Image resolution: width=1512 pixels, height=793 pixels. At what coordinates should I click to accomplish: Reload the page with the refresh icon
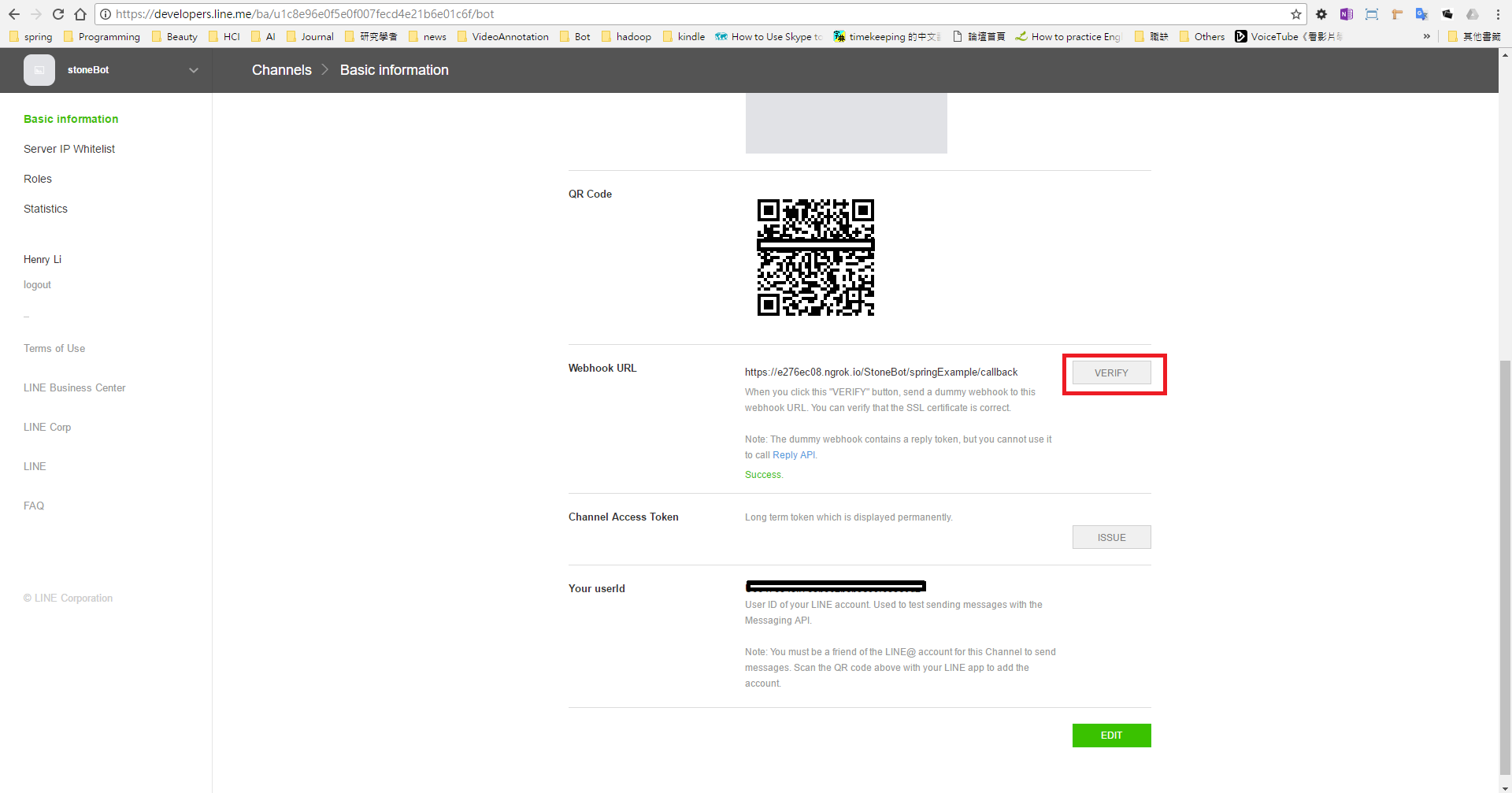point(58,14)
